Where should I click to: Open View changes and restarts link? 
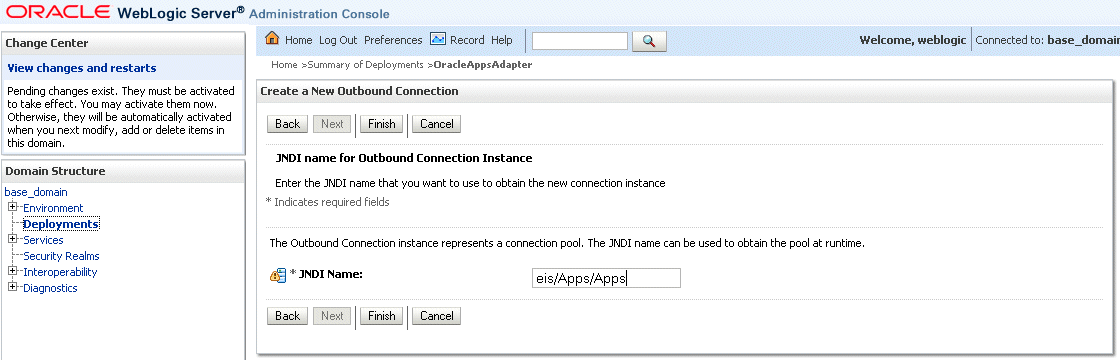click(x=81, y=69)
